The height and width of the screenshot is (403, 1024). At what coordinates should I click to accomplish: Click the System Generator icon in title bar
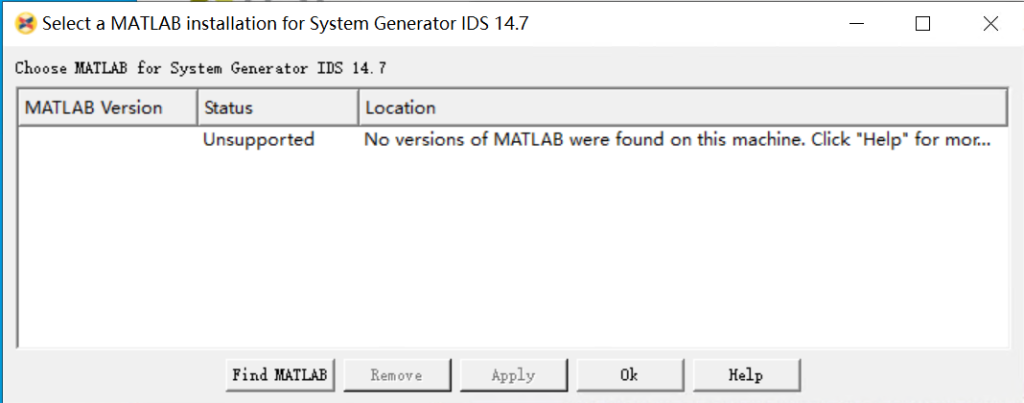coord(24,23)
